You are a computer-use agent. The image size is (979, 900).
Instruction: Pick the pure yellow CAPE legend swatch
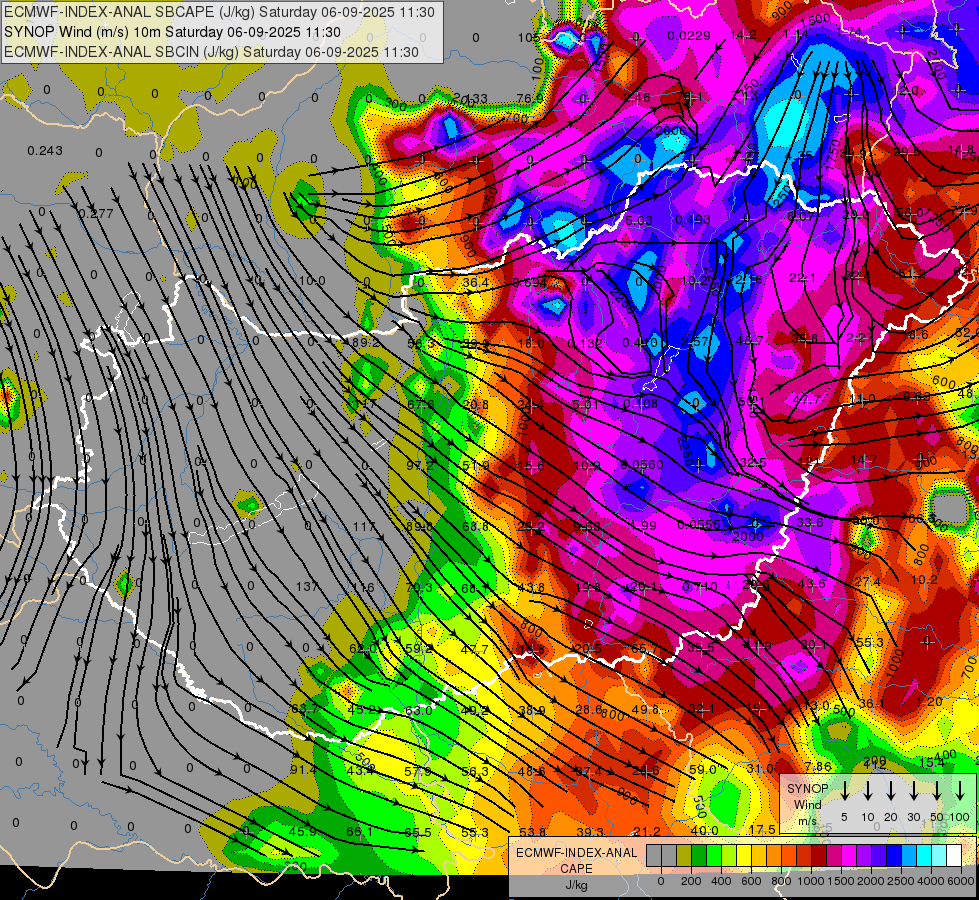[744, 855]
